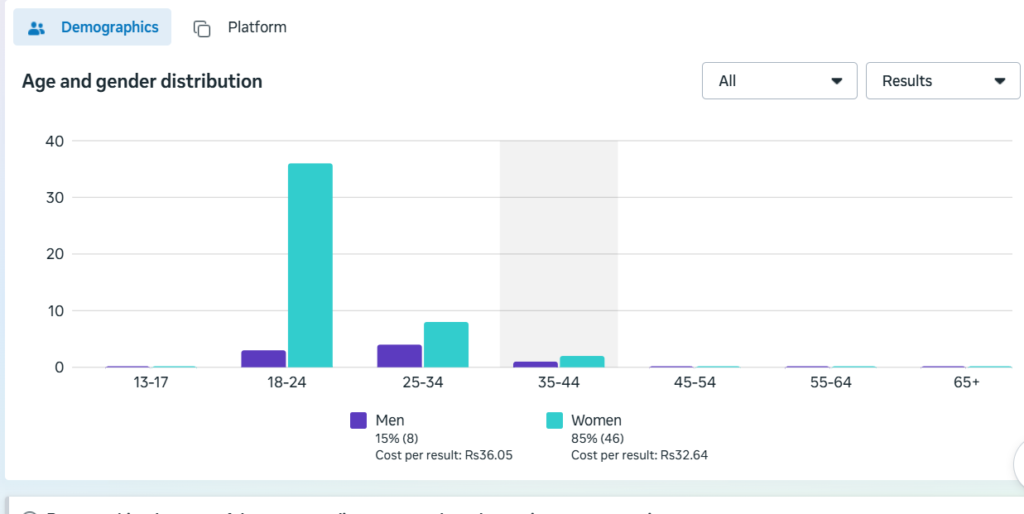Toggle the Women series label in the legend
This screenshot has width=1024, height=514.
tap(596, 420)
